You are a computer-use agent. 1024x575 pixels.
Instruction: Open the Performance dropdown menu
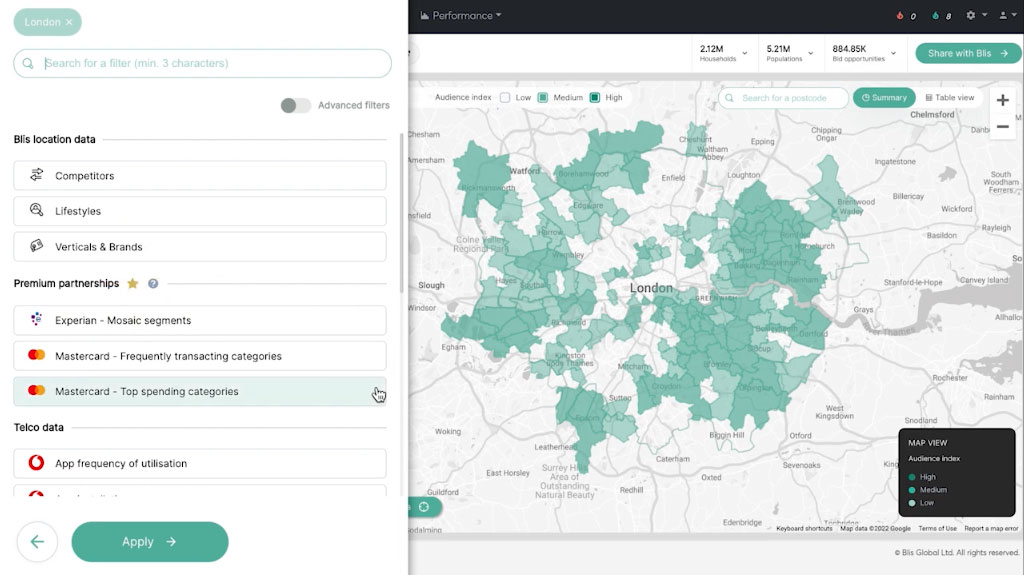(x=461, y=15)
